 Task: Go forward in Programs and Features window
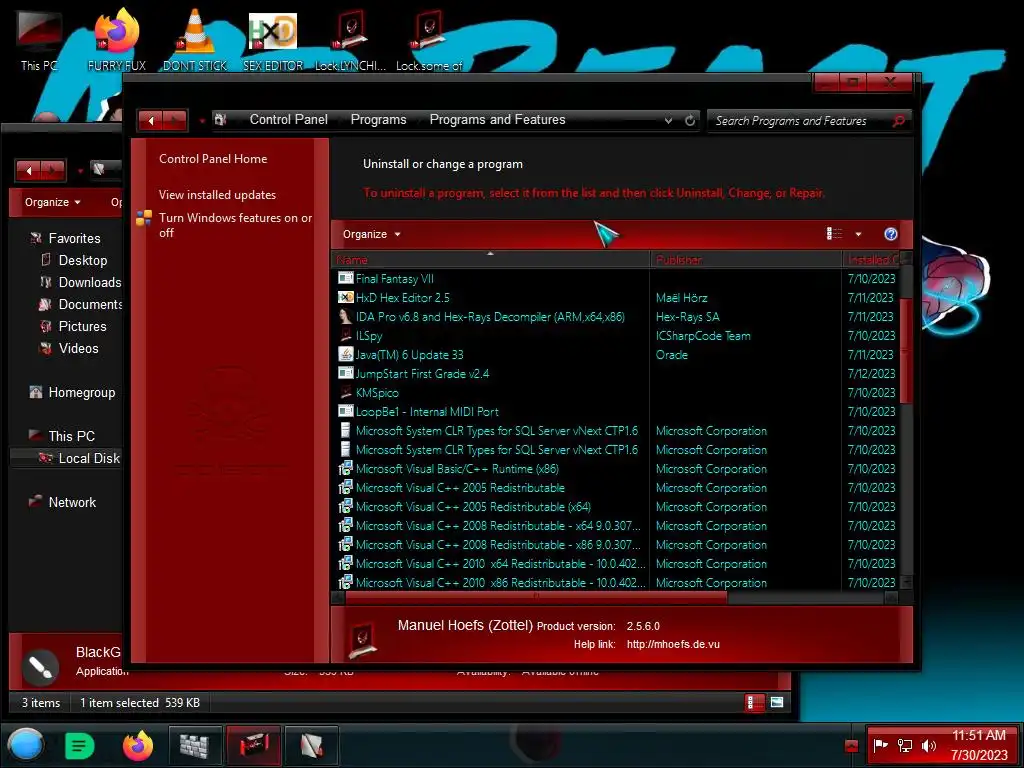point(174,120)
